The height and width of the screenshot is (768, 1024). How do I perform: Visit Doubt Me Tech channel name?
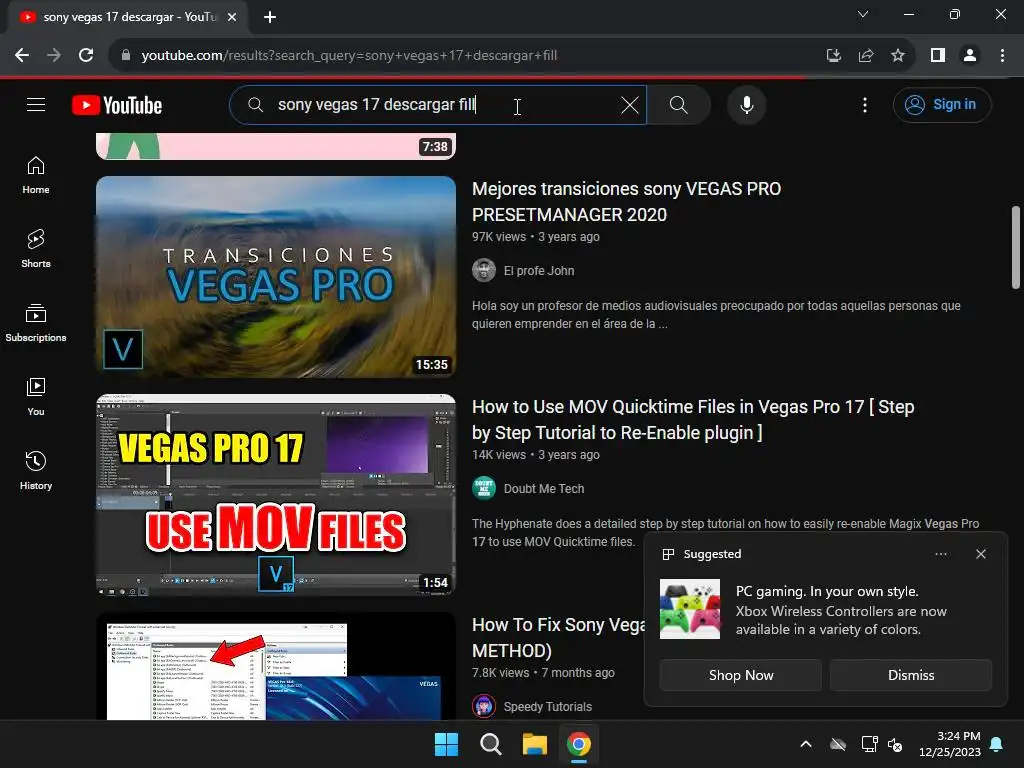click(x=544, y=488)
